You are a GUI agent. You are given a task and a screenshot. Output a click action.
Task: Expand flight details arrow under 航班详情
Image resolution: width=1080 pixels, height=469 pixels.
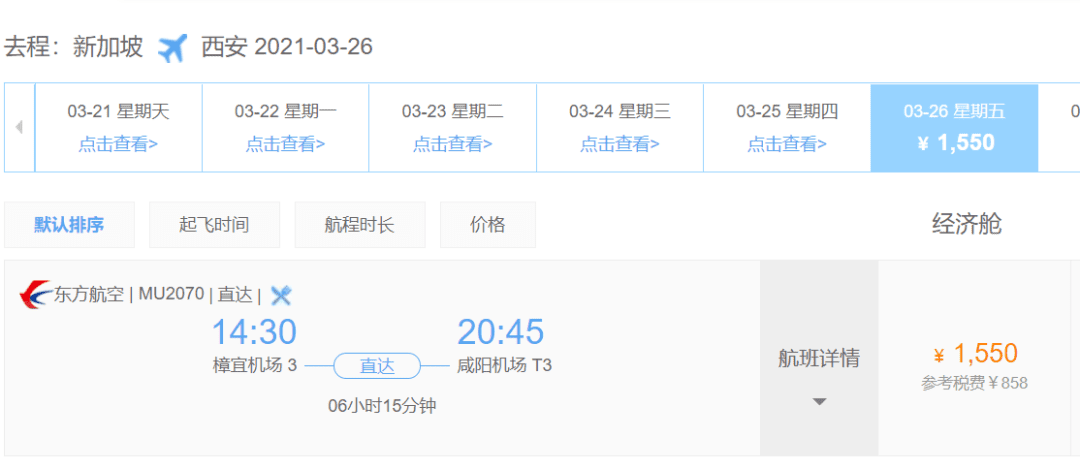tap(819, 402)
